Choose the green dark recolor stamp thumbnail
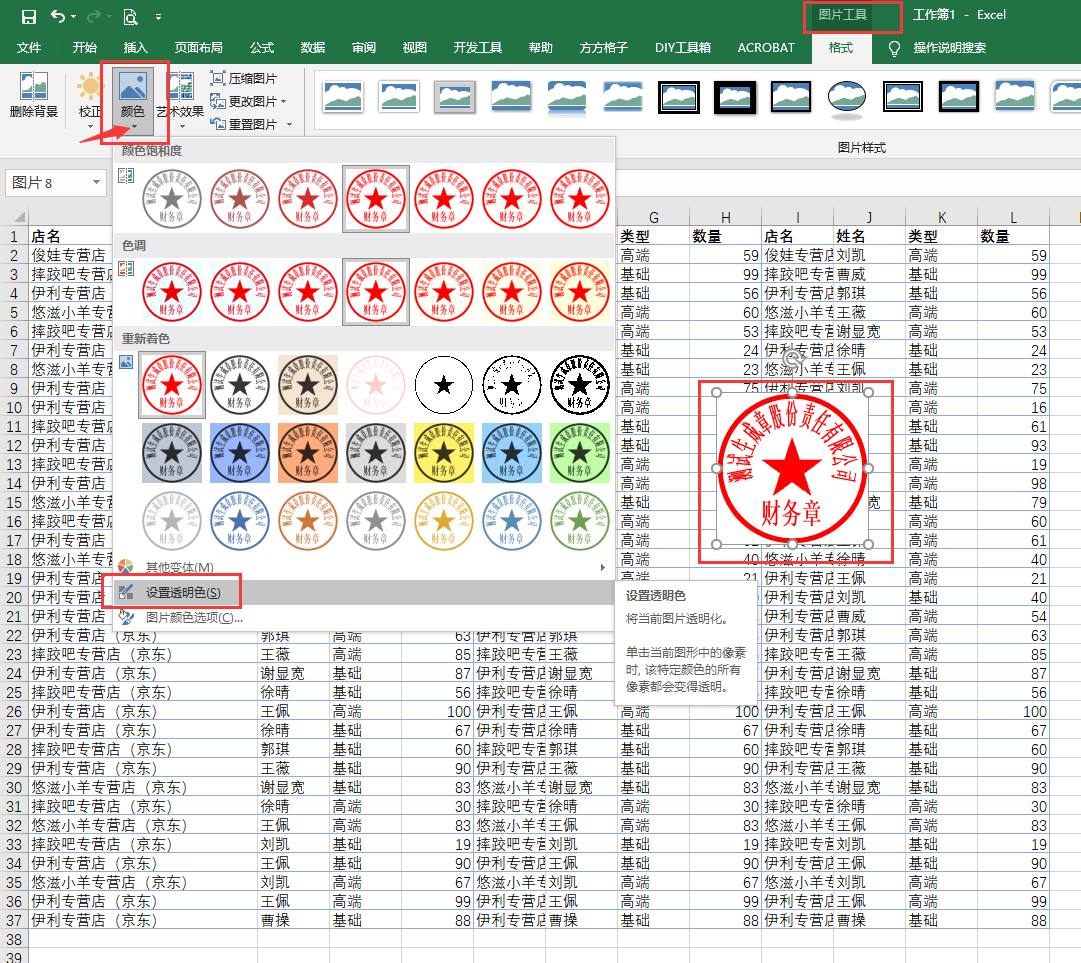Screen dimensions: 1081x963 pos(580,453)
